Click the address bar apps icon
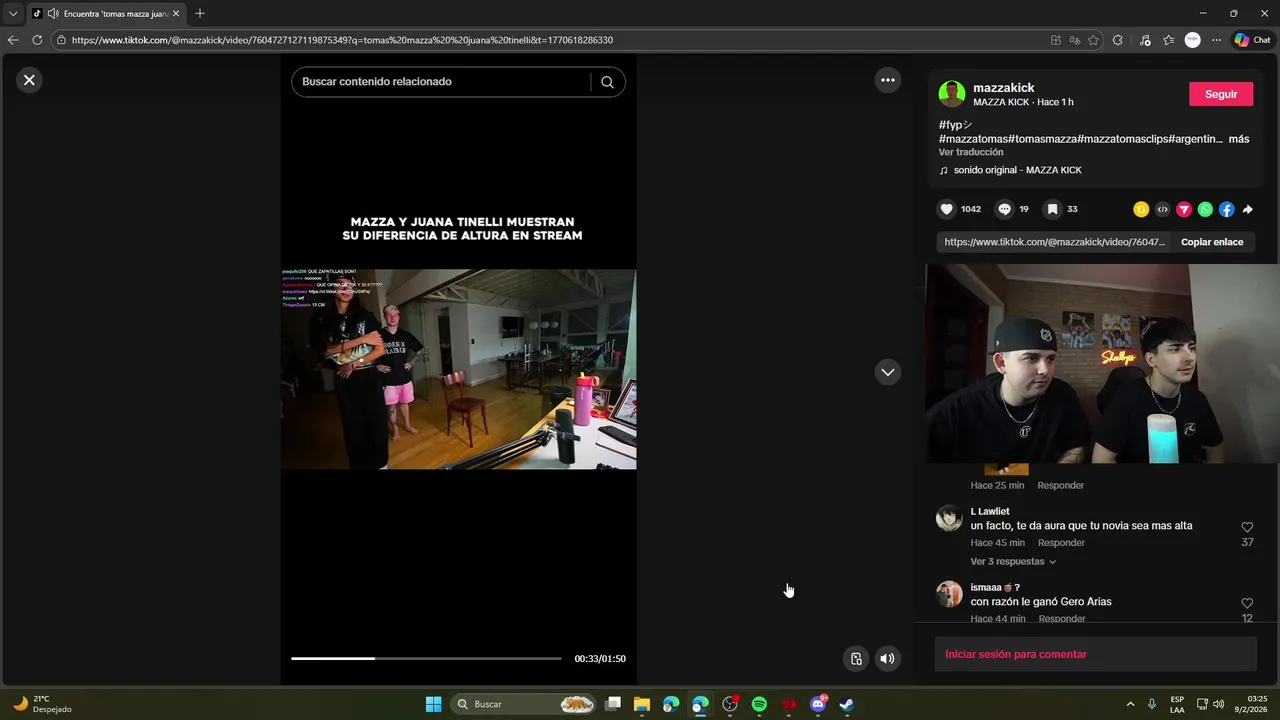This screenshot has width=1280, height=720. click(x=1056, y=40)
